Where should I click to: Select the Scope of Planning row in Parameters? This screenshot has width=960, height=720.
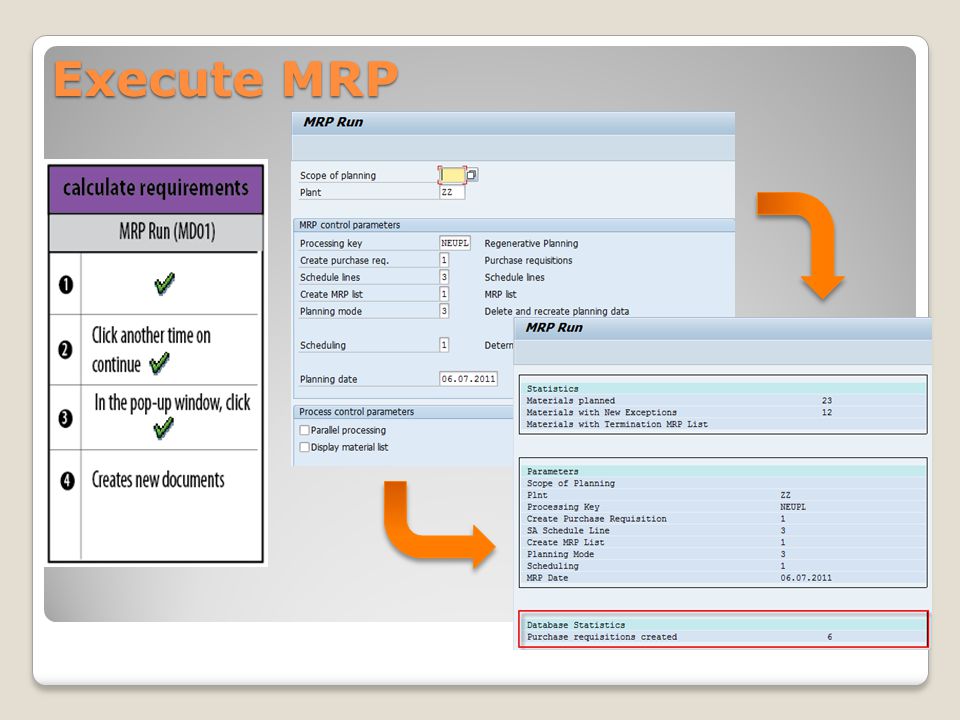(x=723, y=483)
